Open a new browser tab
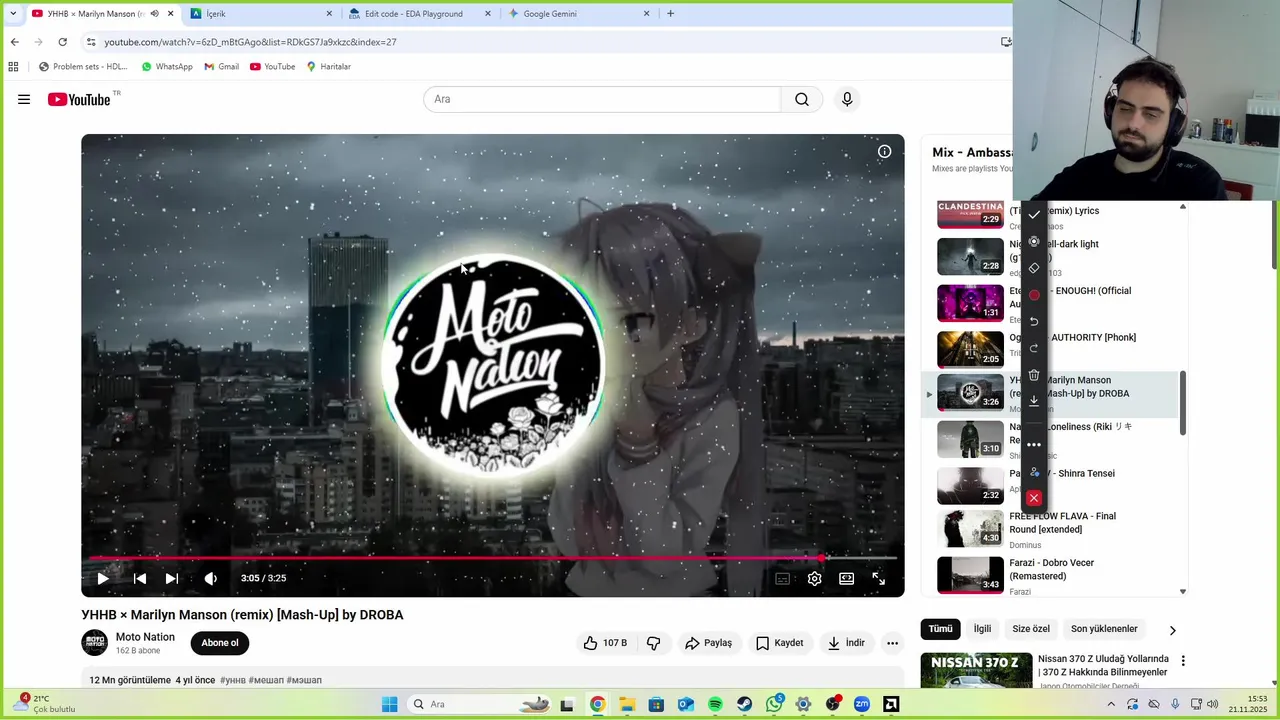 point(670,13)
